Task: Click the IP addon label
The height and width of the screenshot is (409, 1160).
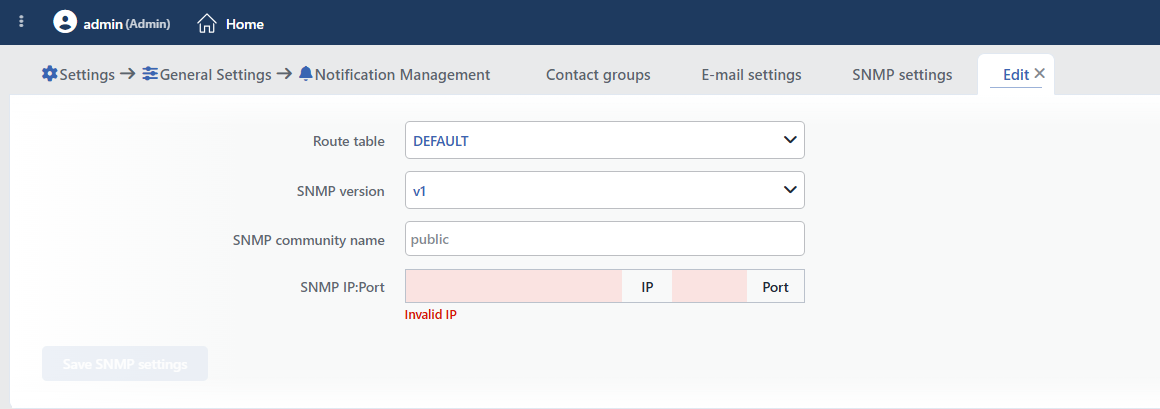Action: point(647,287)
